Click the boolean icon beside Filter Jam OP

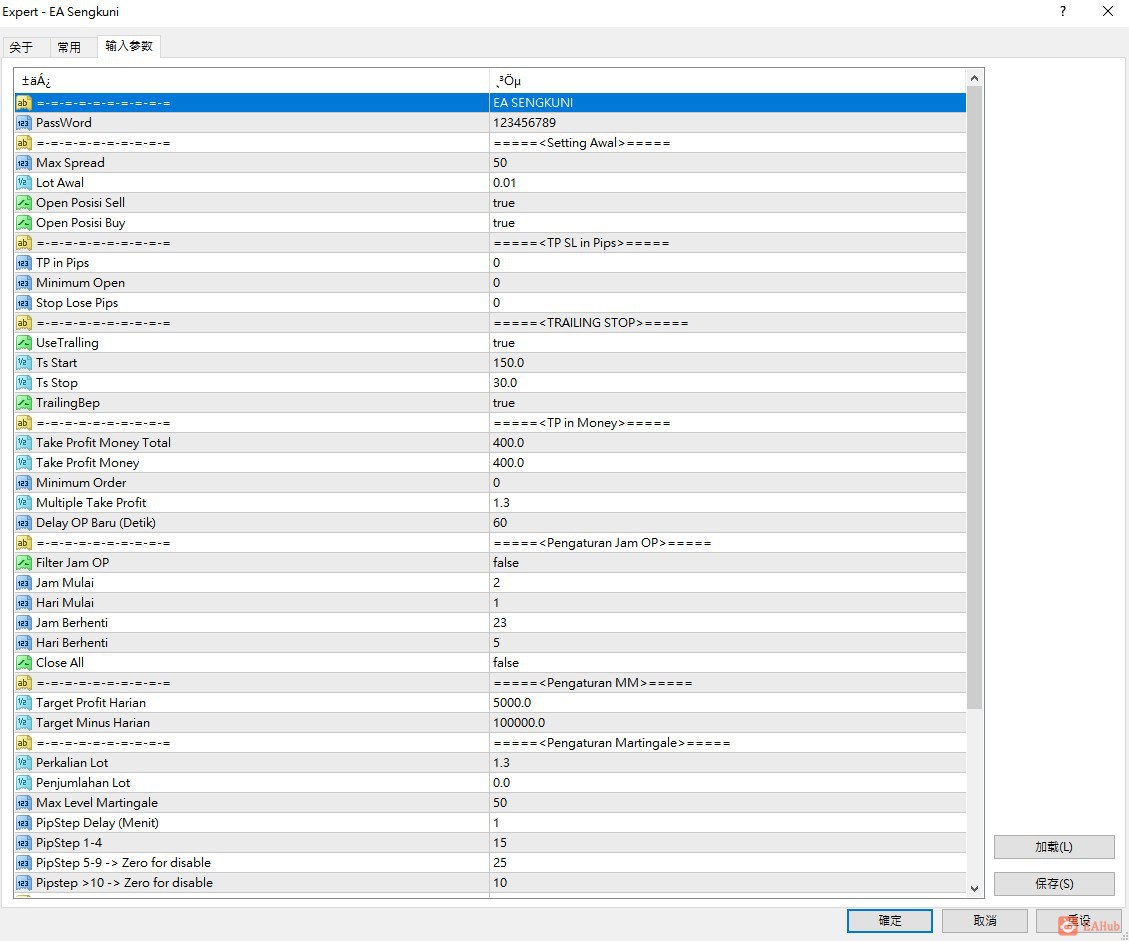(24, 563)
